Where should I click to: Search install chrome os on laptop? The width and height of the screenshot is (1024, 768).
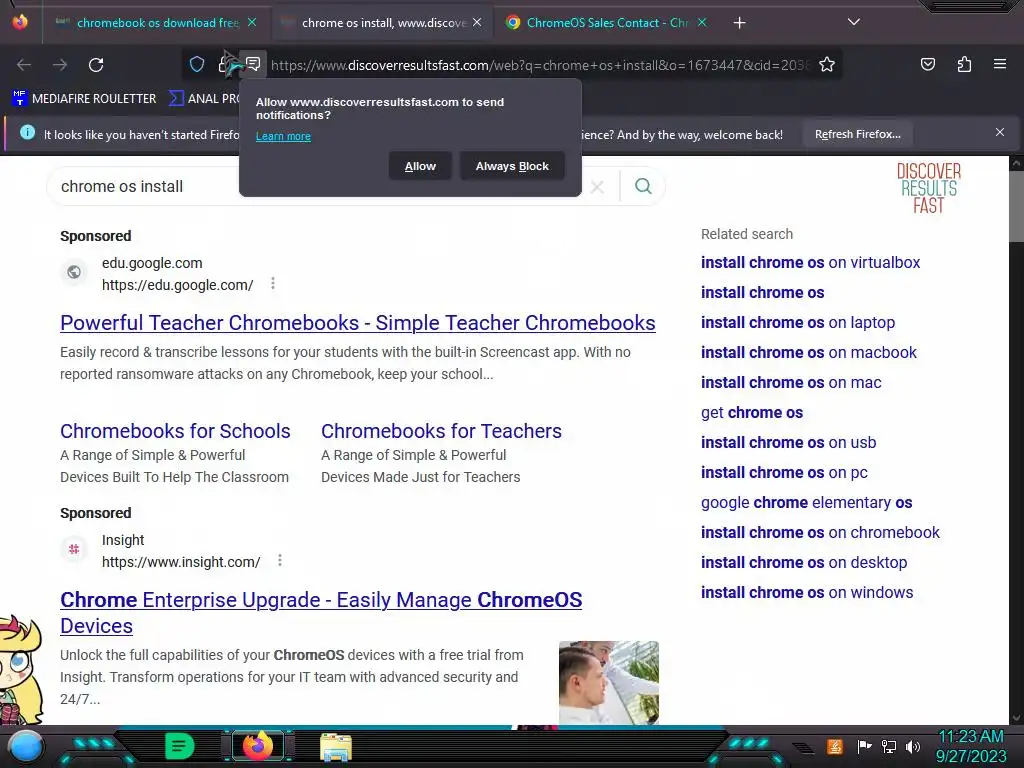[x=798, y=323]
